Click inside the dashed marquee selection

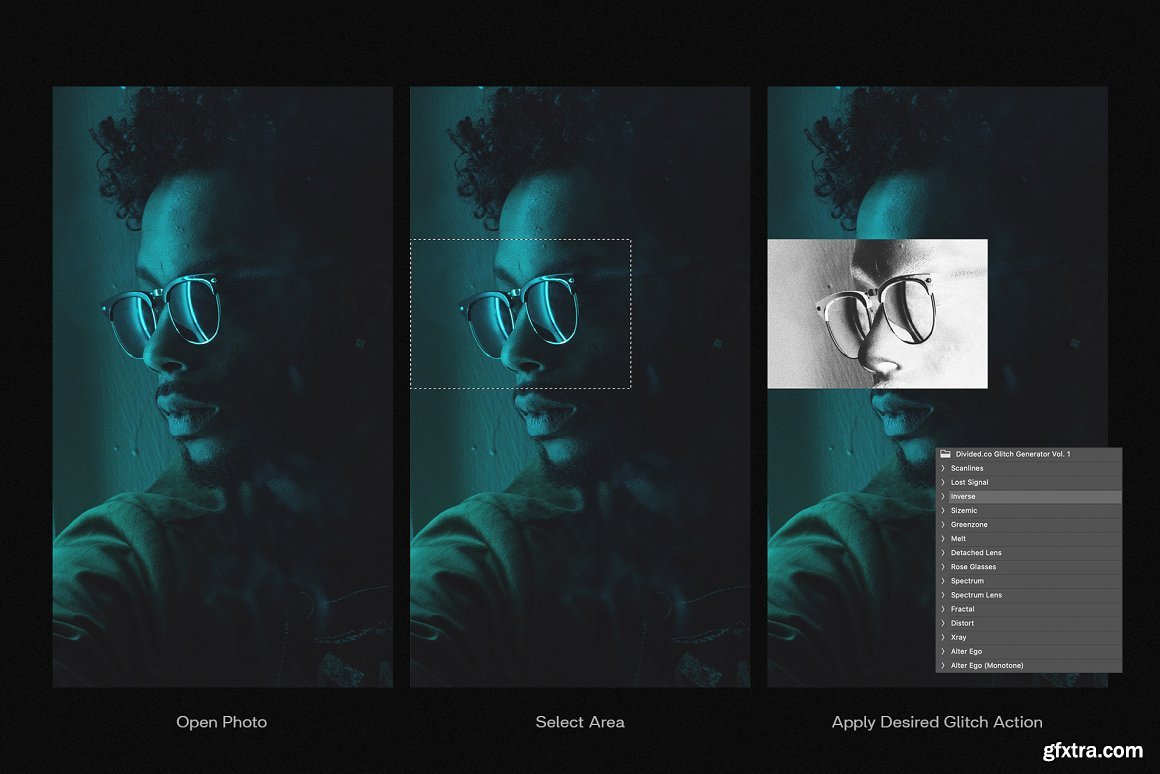520,313
